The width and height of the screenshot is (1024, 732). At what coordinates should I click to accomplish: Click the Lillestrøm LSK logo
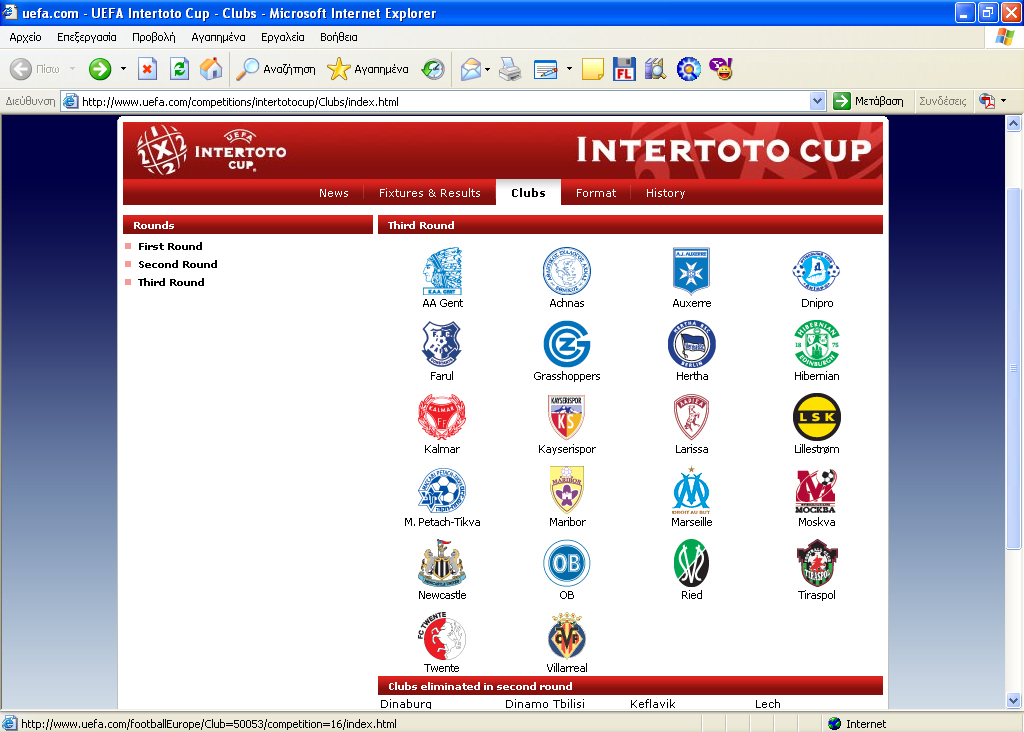(816, 417)
